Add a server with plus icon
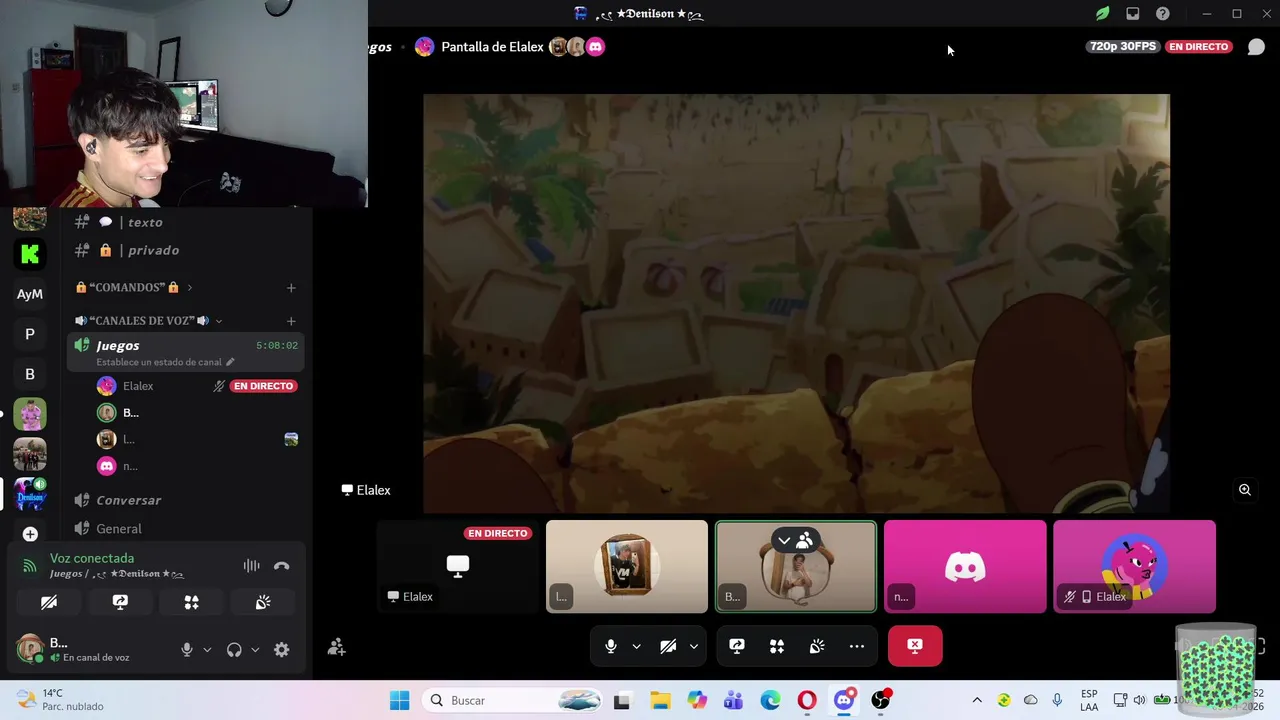The height and width of the screenshot is (720, 1280). 30,534
